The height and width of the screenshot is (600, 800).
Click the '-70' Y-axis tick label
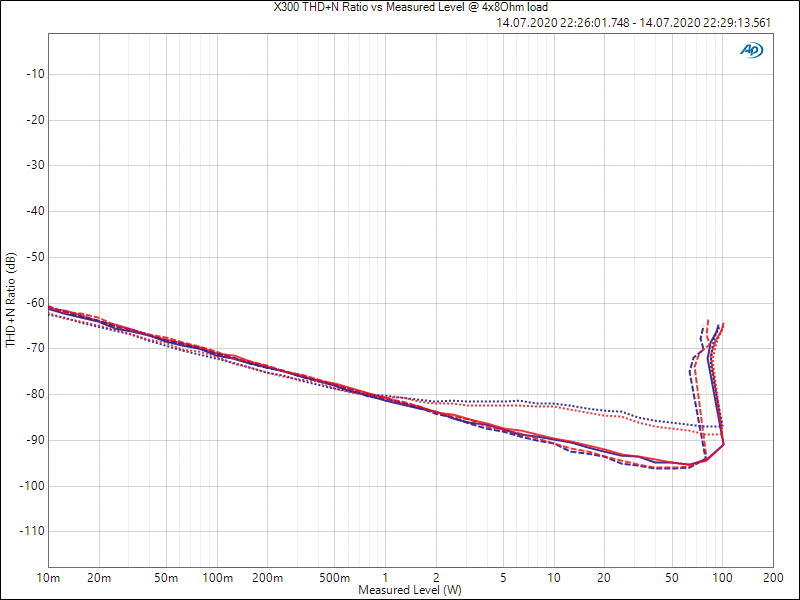pyautogui.click(x=35, y=348)
